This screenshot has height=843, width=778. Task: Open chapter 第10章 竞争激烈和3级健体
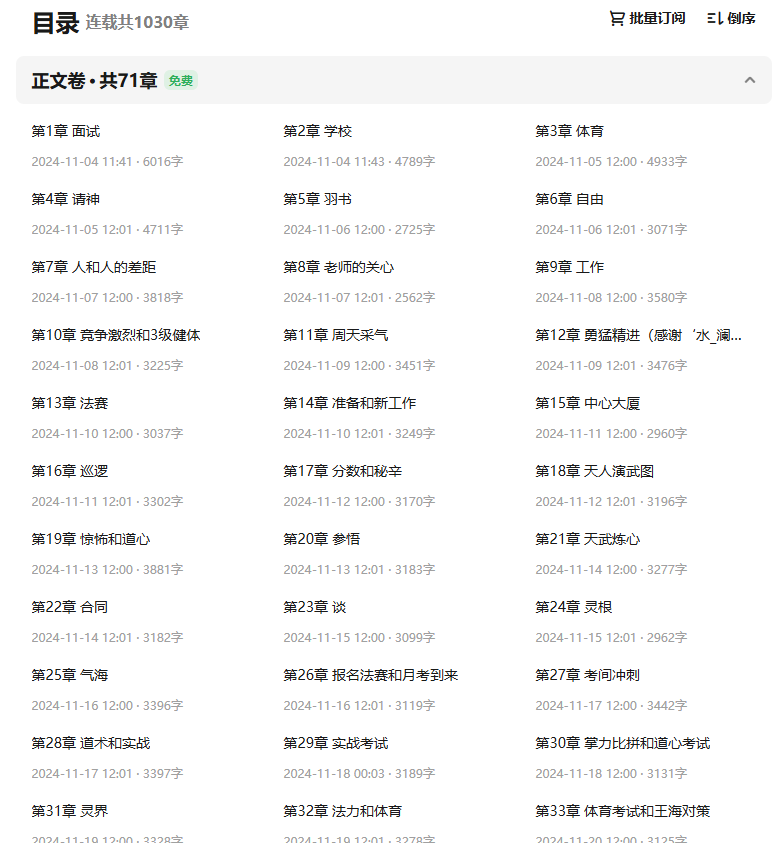pos(116,335)
